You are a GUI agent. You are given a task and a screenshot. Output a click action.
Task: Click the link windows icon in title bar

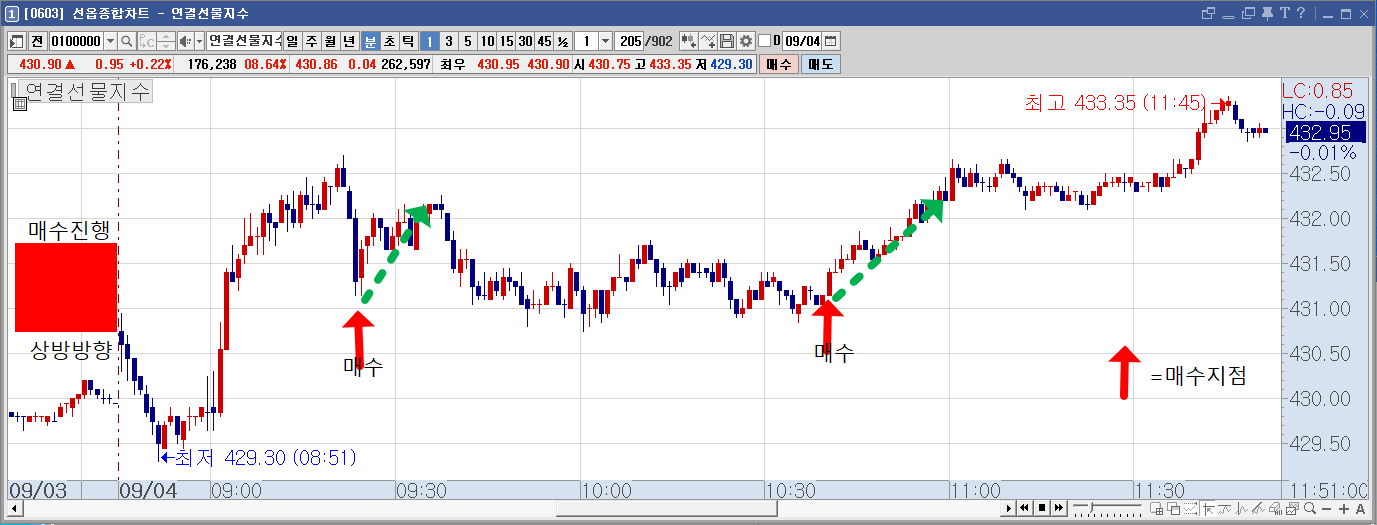pyautogui.click(x=1208, y=13)
